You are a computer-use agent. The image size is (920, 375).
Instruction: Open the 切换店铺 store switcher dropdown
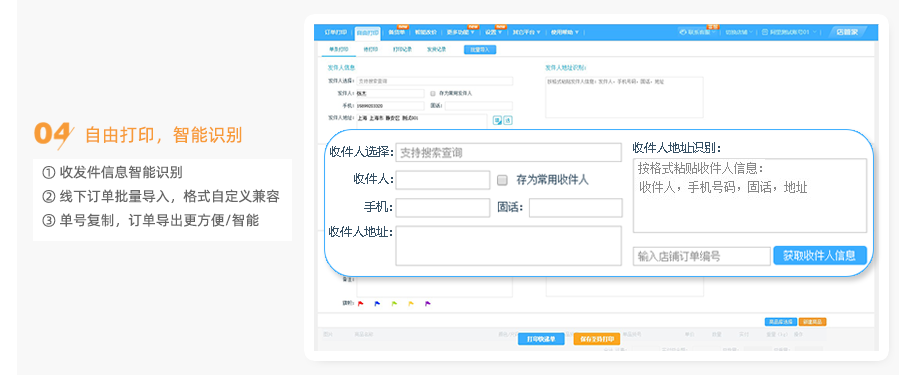[738, 32]
